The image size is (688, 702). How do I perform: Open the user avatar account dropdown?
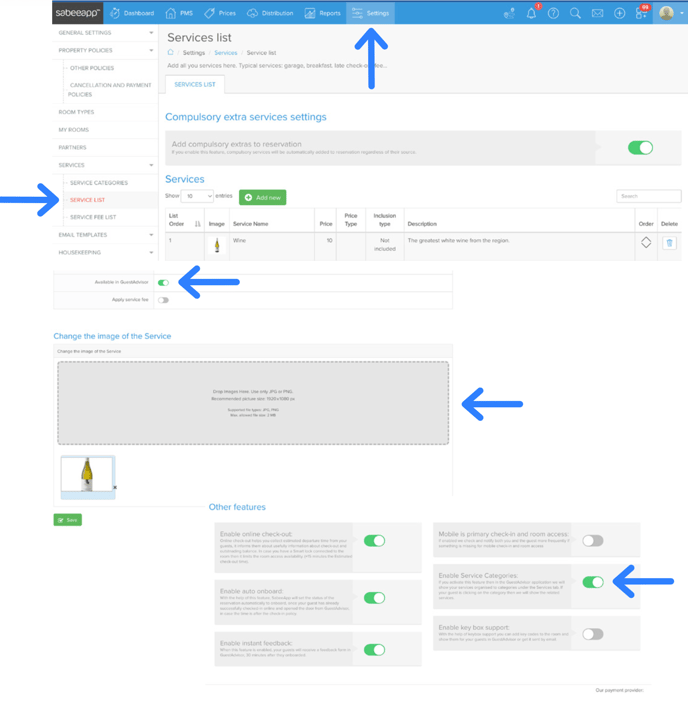(x=669, y=14)
